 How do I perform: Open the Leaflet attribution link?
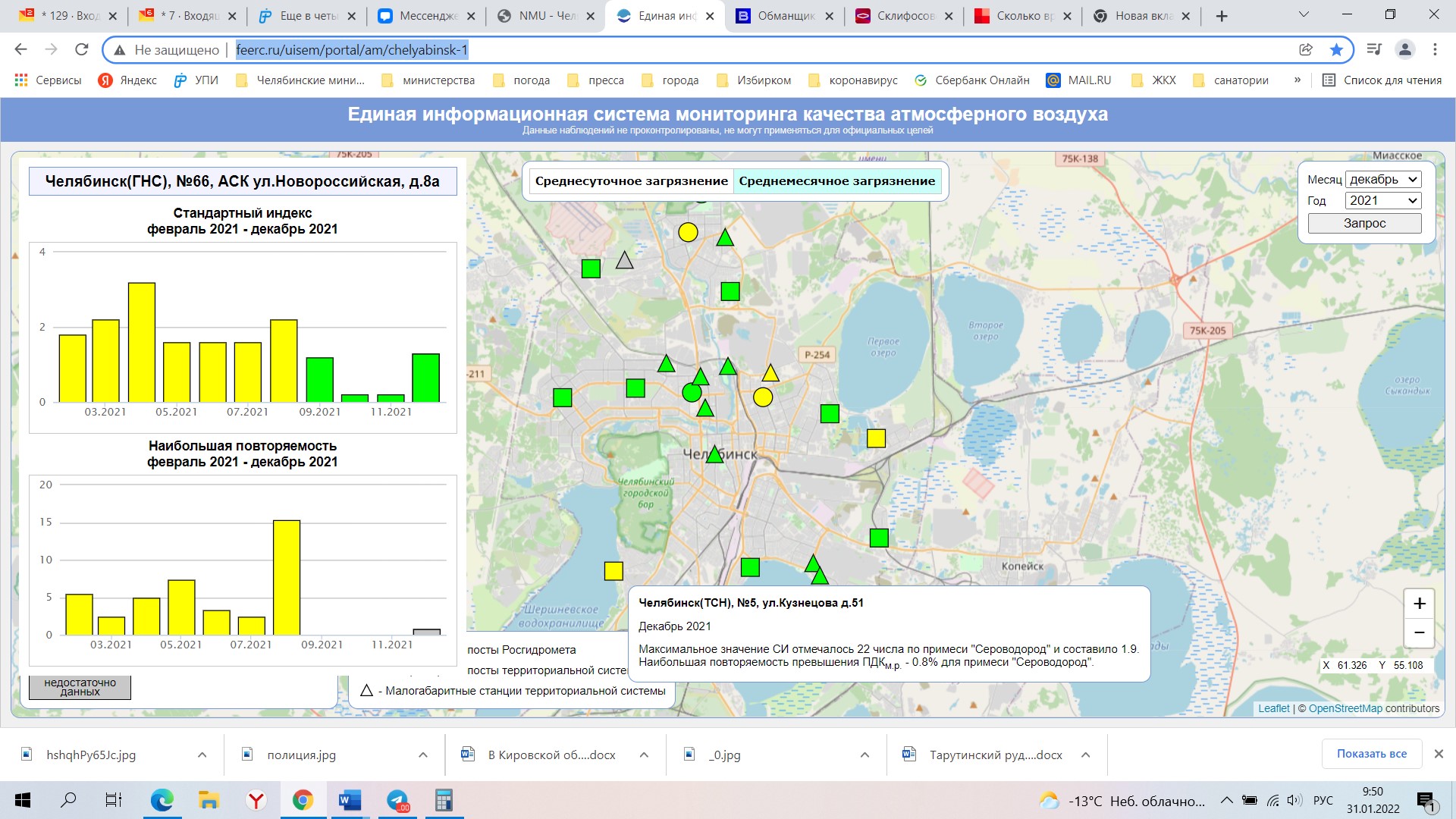(1273, 708)
